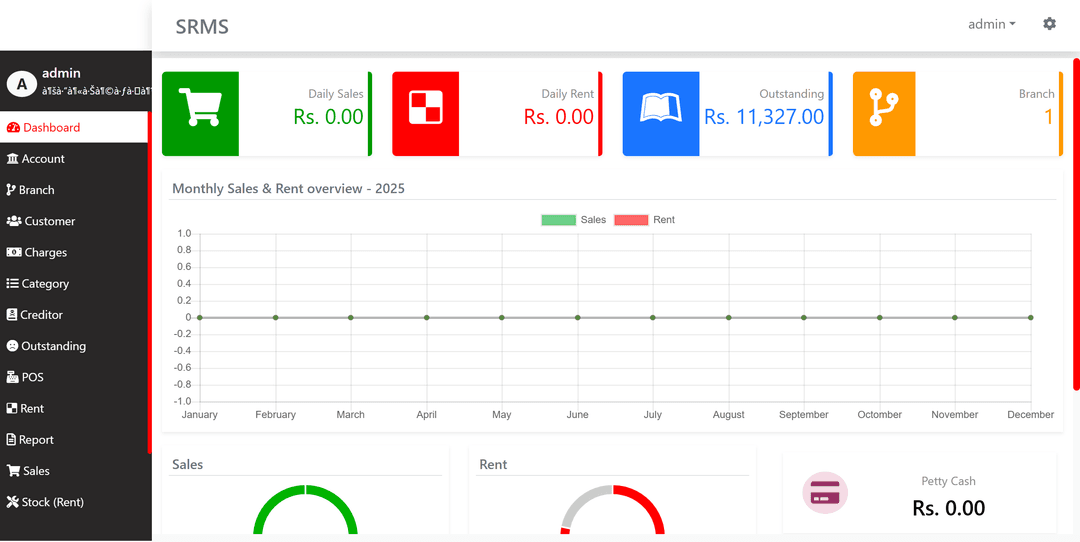Click the Rs. 11,327.00 outstanding amount
This screenshot has width=1080, height=542.
tap(764, 116)
